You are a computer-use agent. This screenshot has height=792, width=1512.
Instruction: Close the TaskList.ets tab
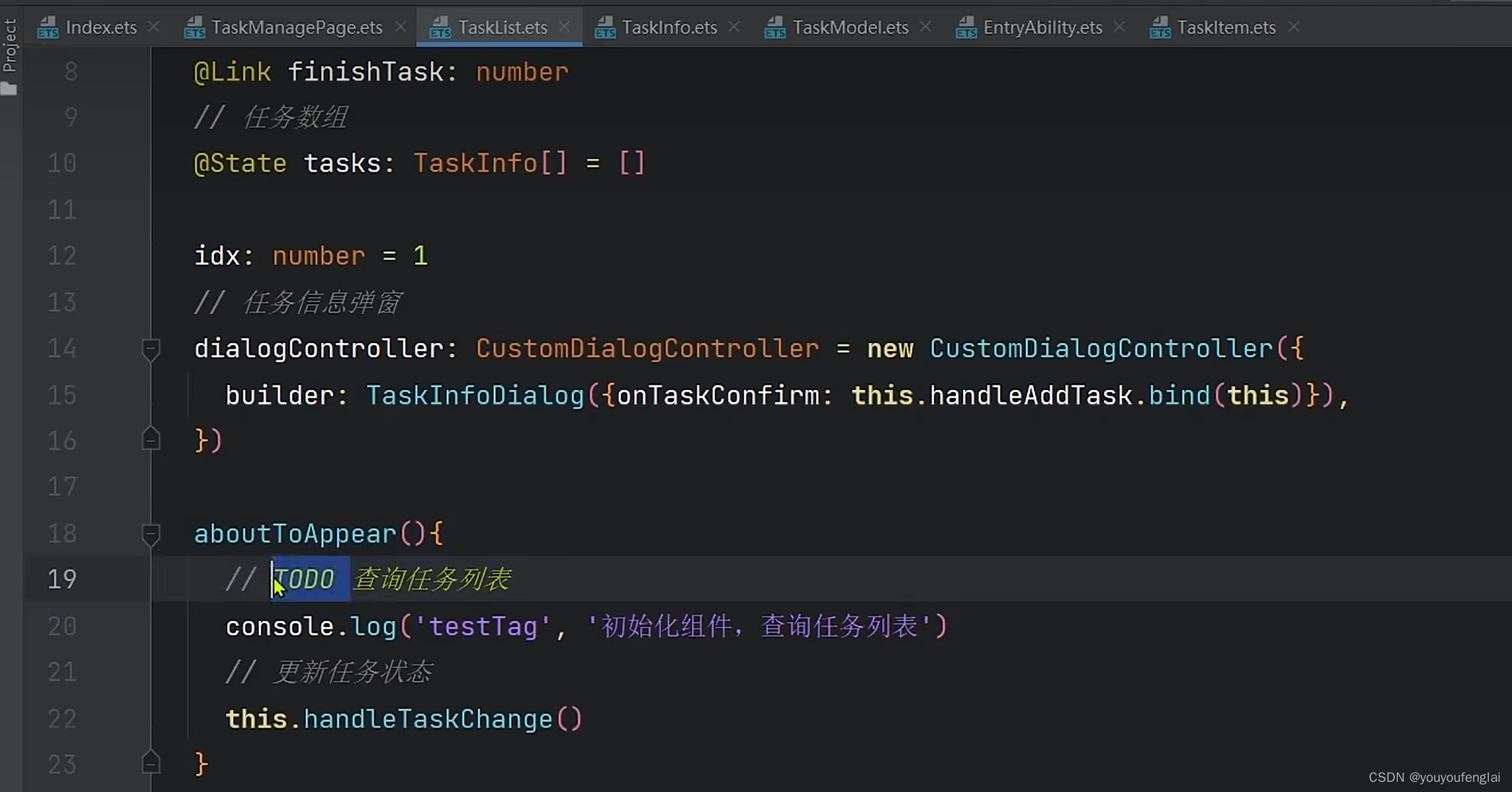[564, 27]
